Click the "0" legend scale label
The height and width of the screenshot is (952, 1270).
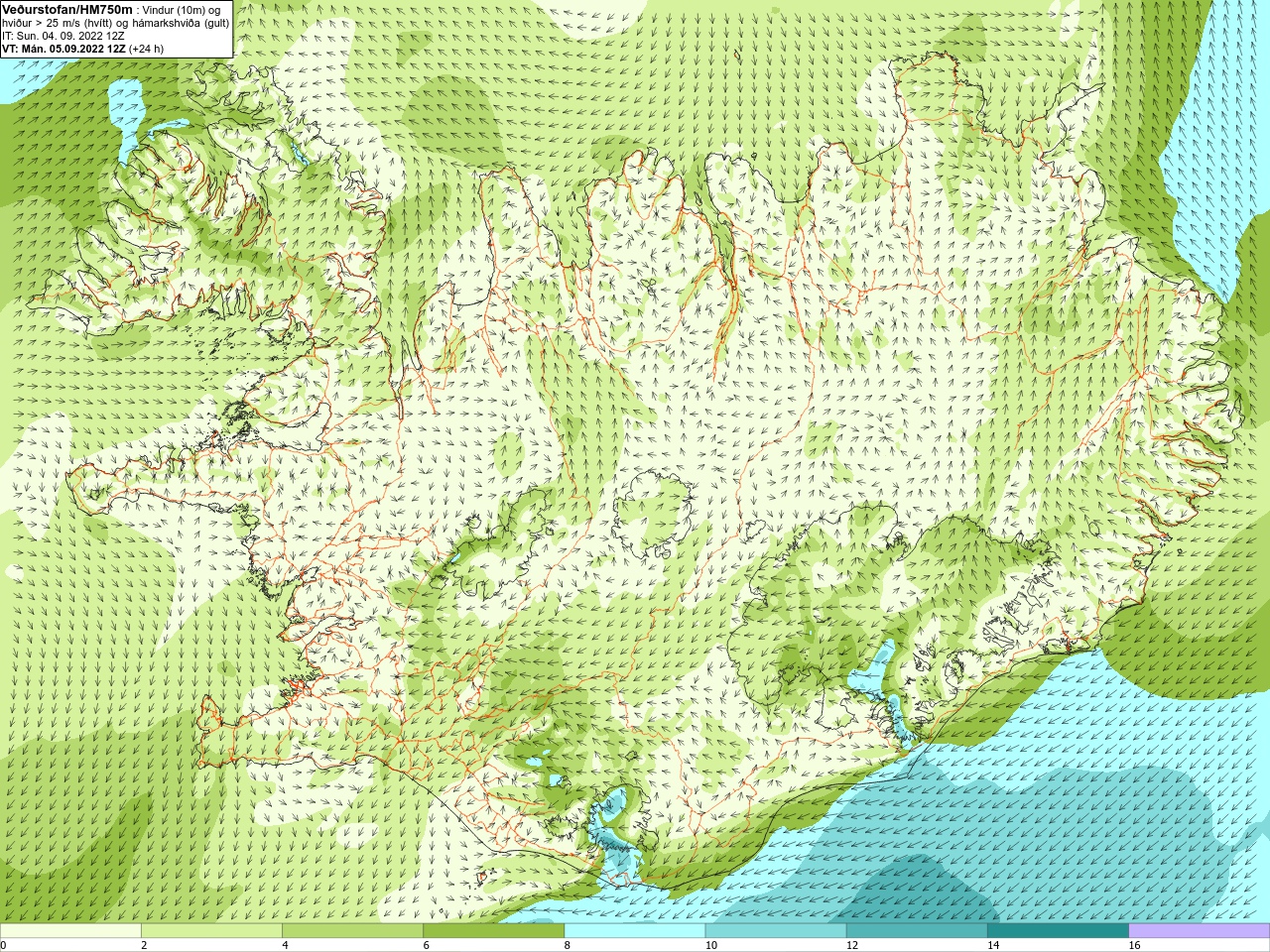[4, 945]
